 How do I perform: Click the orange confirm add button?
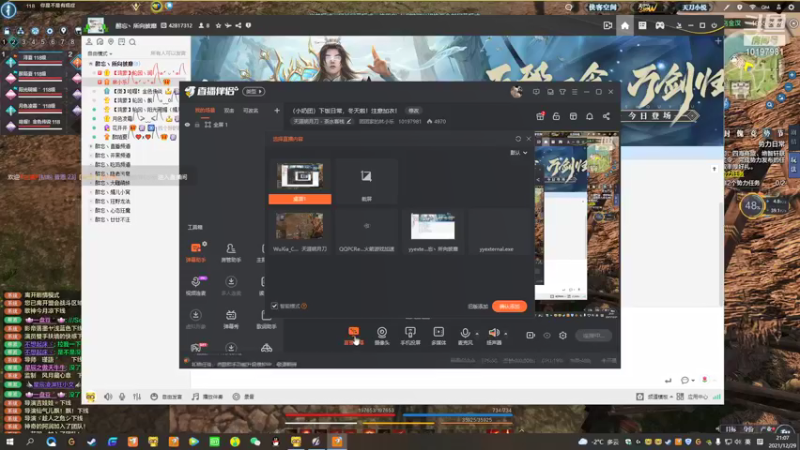tap(509, 306)
